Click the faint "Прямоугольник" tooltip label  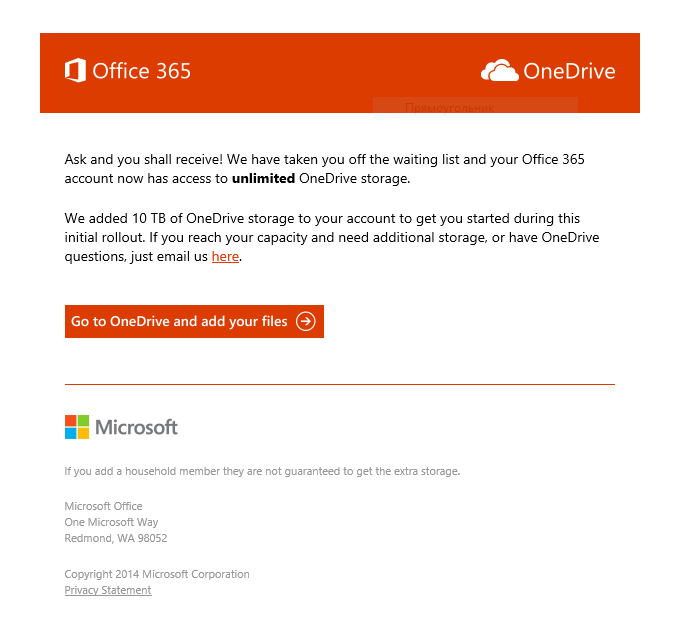coord(449,107)
